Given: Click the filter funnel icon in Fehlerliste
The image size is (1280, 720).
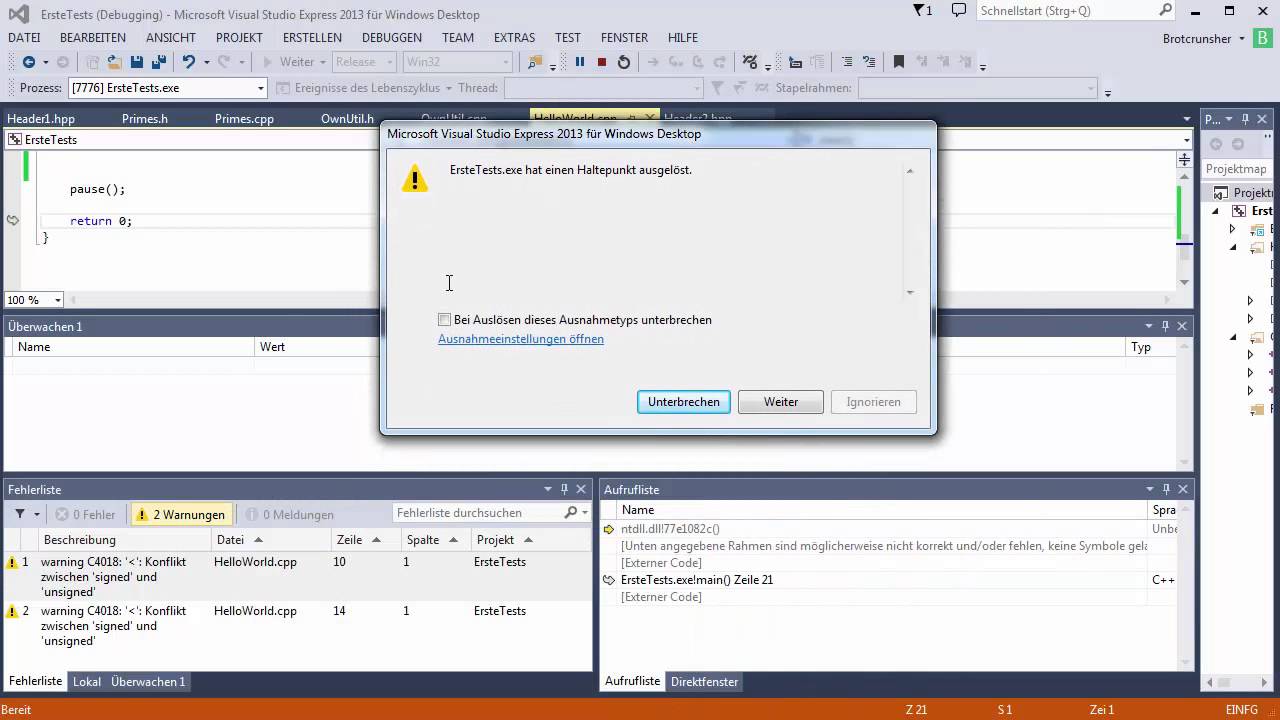Looking at the screenshot, I should (20, 514).
